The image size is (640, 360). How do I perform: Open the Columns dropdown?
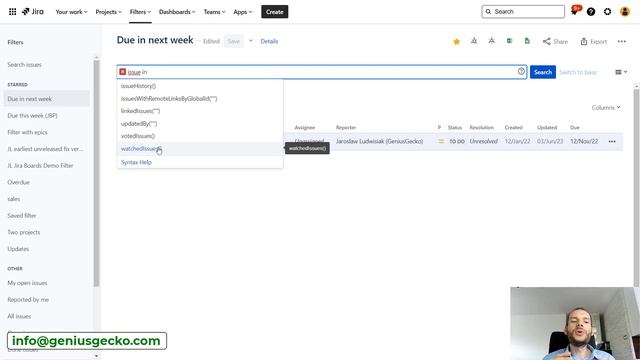[606, 108]
